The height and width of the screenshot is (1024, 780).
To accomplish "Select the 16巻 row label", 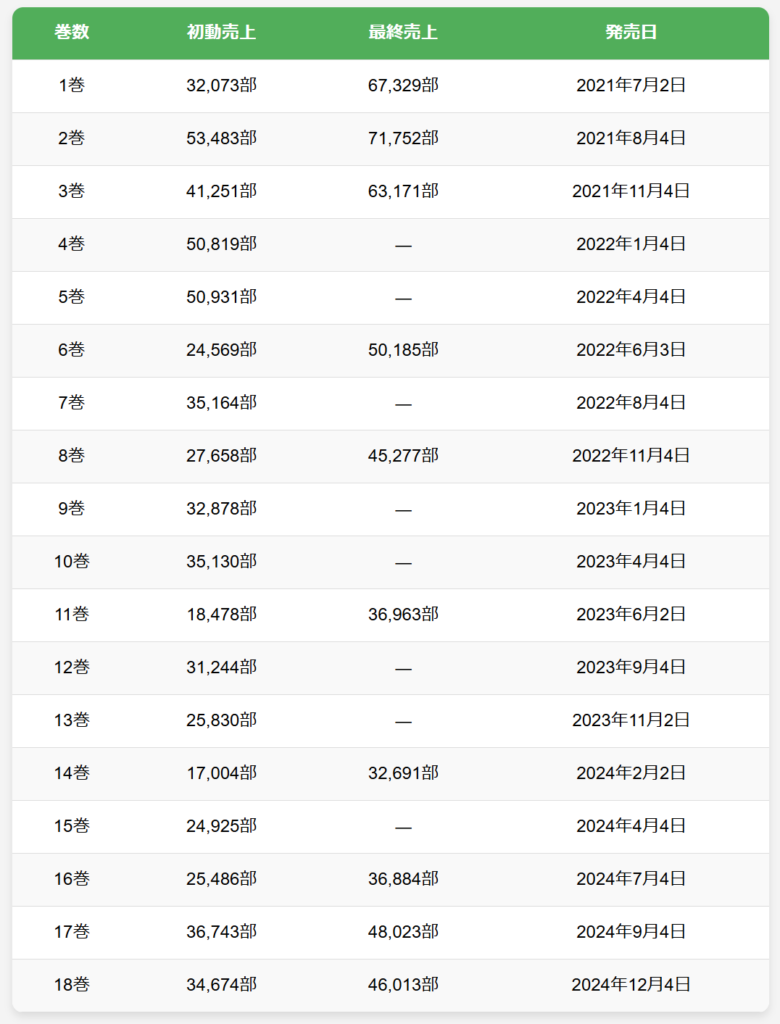I will click(x=72, y=878).
